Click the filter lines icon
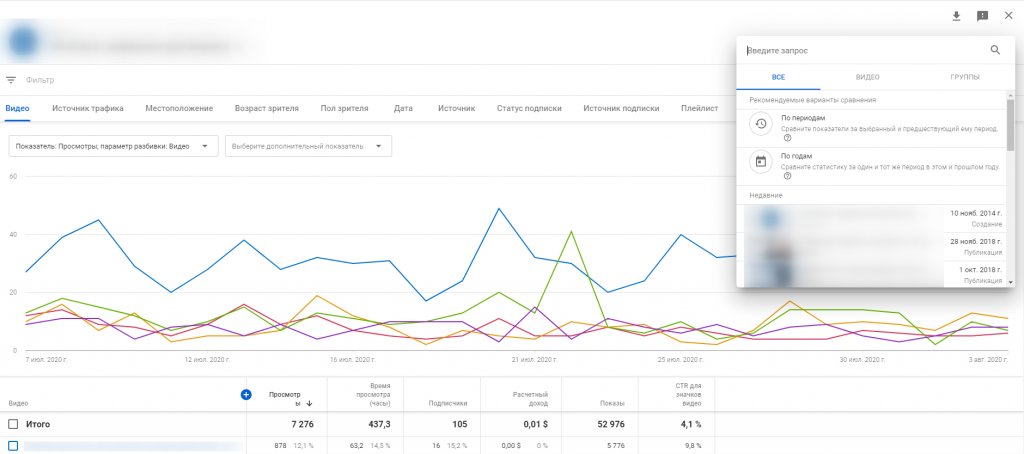This screenshot has width=1024, height=454. click(x=11, y=80)
